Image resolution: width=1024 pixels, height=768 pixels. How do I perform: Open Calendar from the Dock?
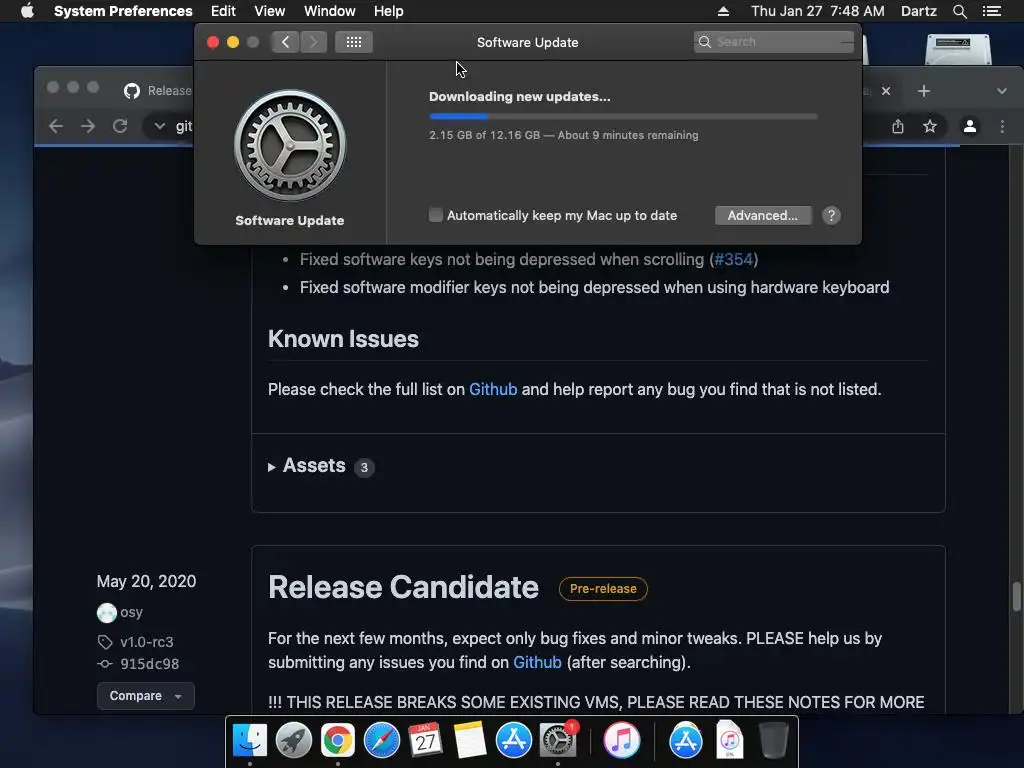[x=425, y=741]
